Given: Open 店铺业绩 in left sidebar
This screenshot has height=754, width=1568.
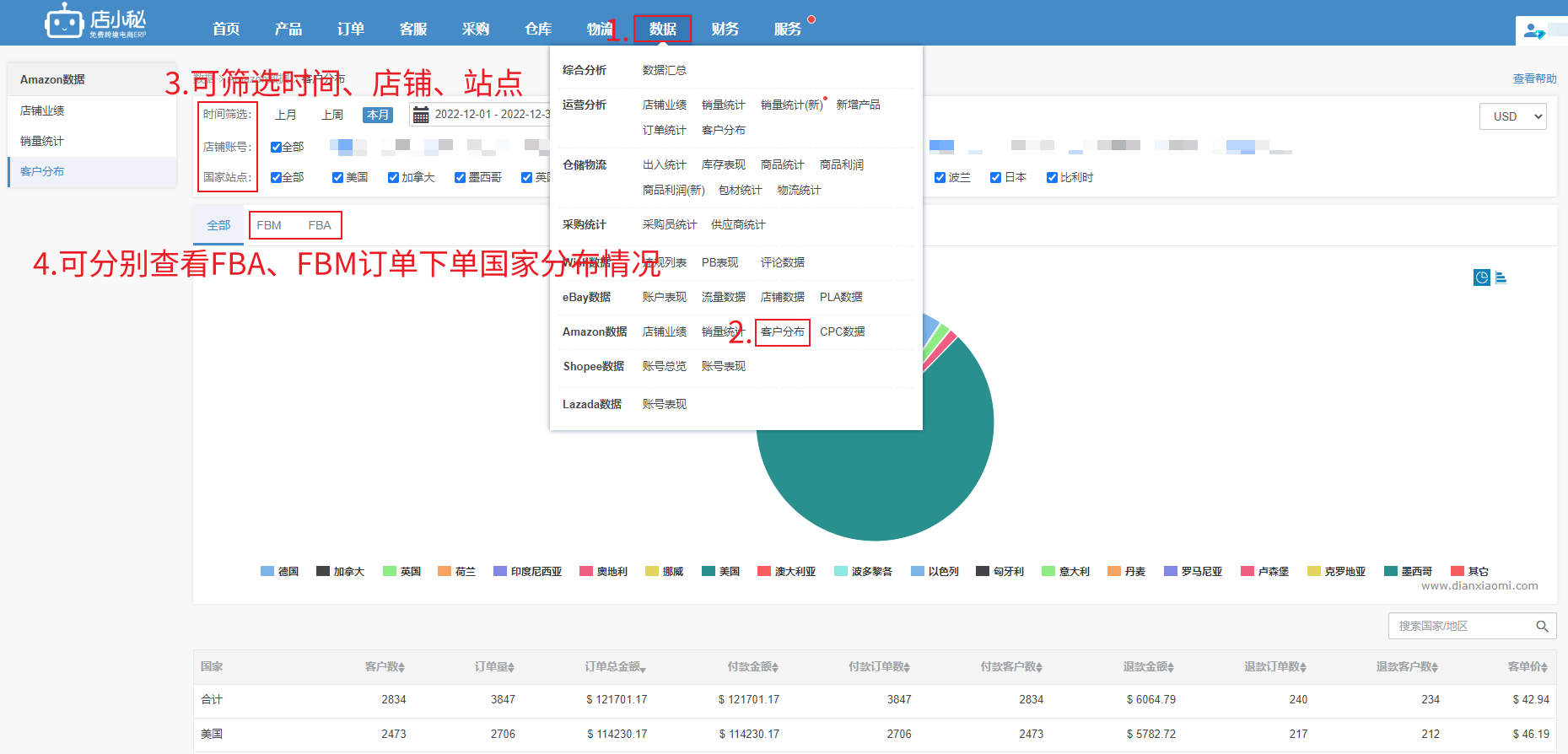Looking at the screenshot, I should [42, 110].
